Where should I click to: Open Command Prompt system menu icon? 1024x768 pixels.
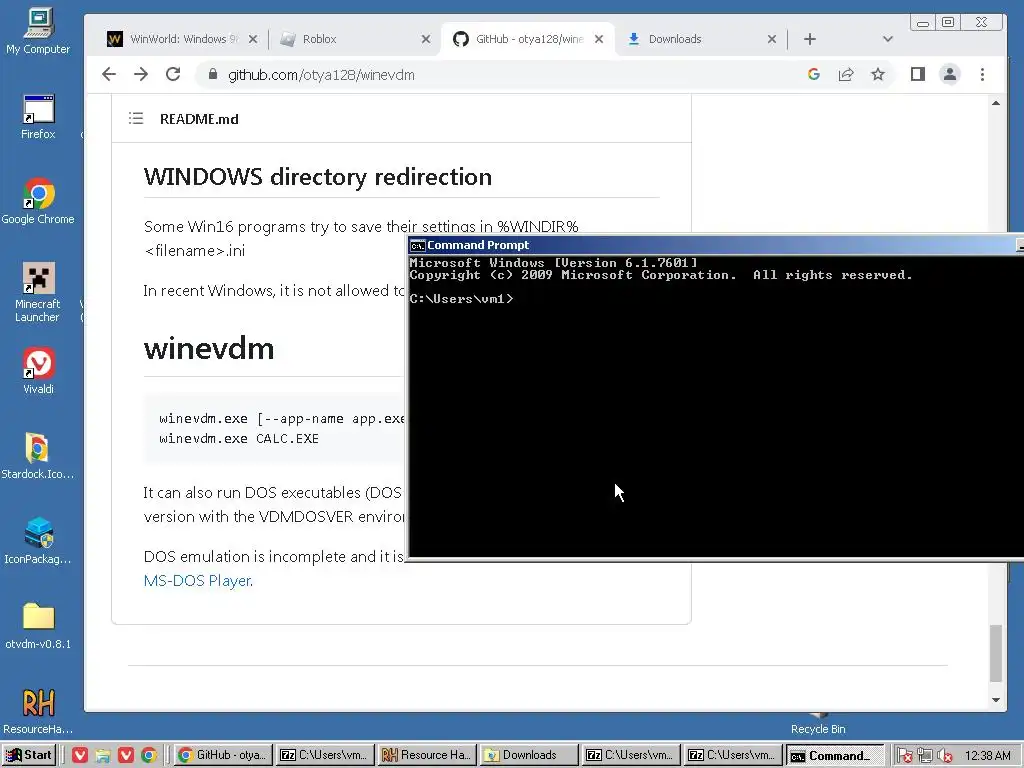417,246
